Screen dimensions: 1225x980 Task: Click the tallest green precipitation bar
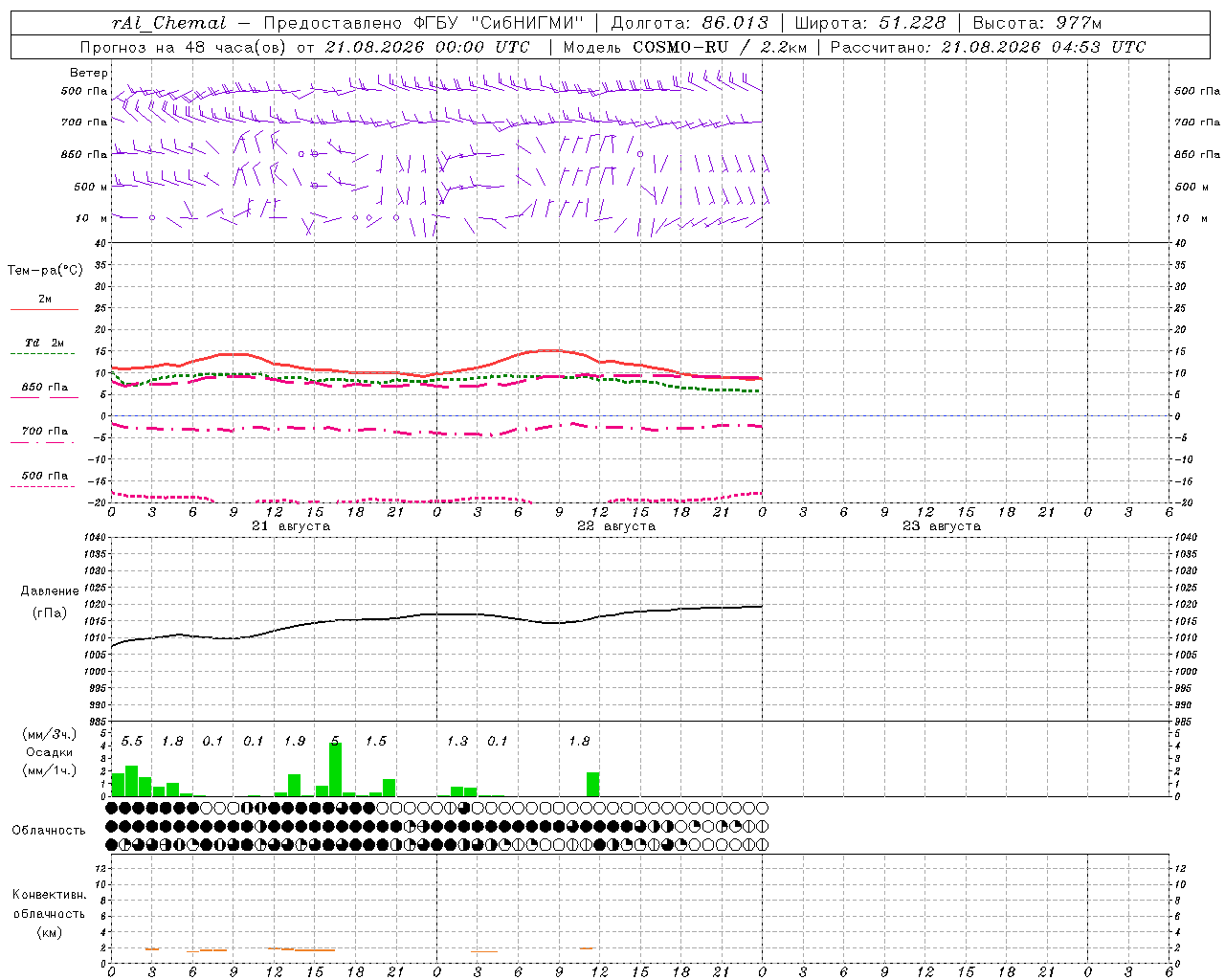335,768
